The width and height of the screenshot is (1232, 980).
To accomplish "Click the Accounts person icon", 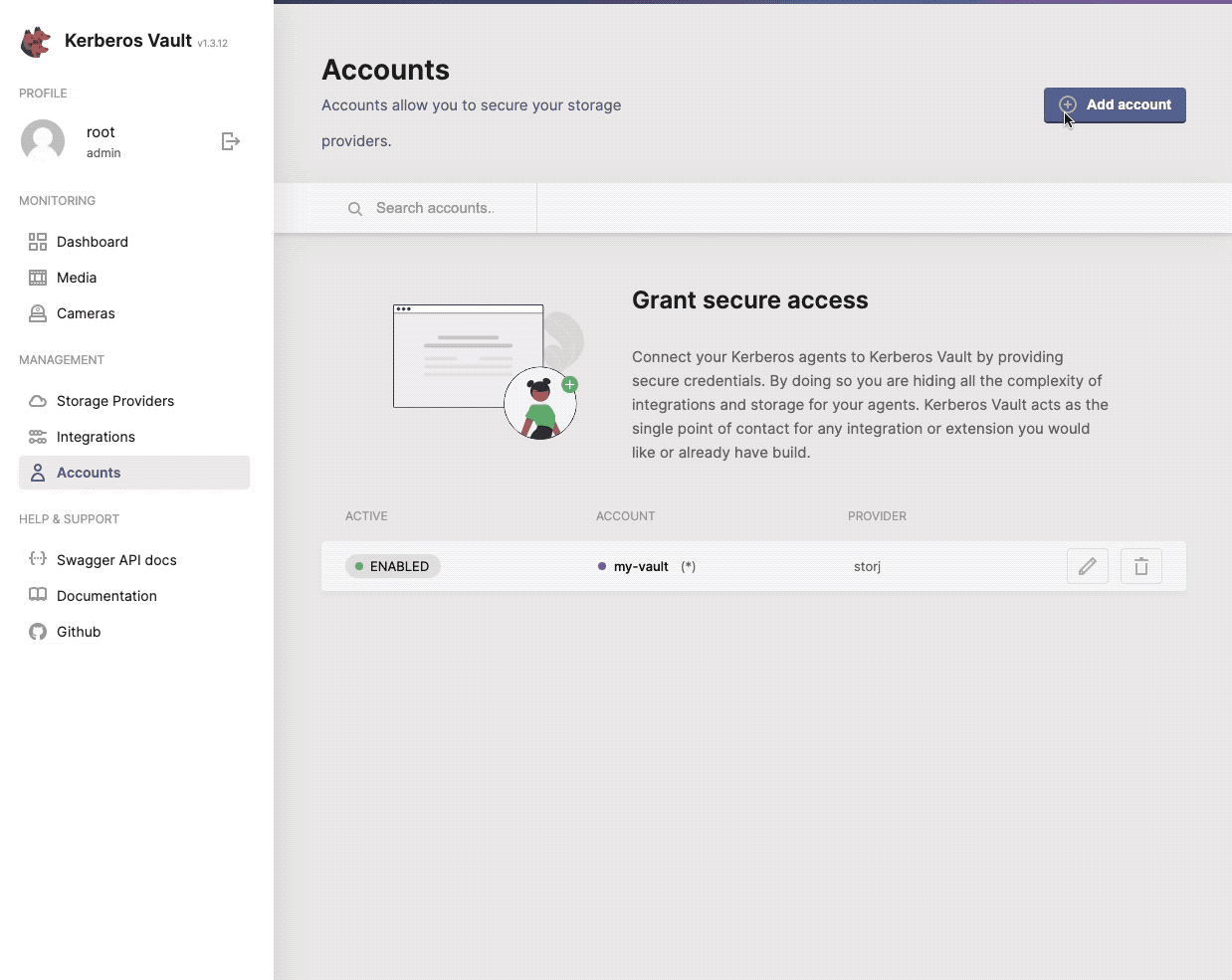I will pyautogui.click(x=37, y=472).
